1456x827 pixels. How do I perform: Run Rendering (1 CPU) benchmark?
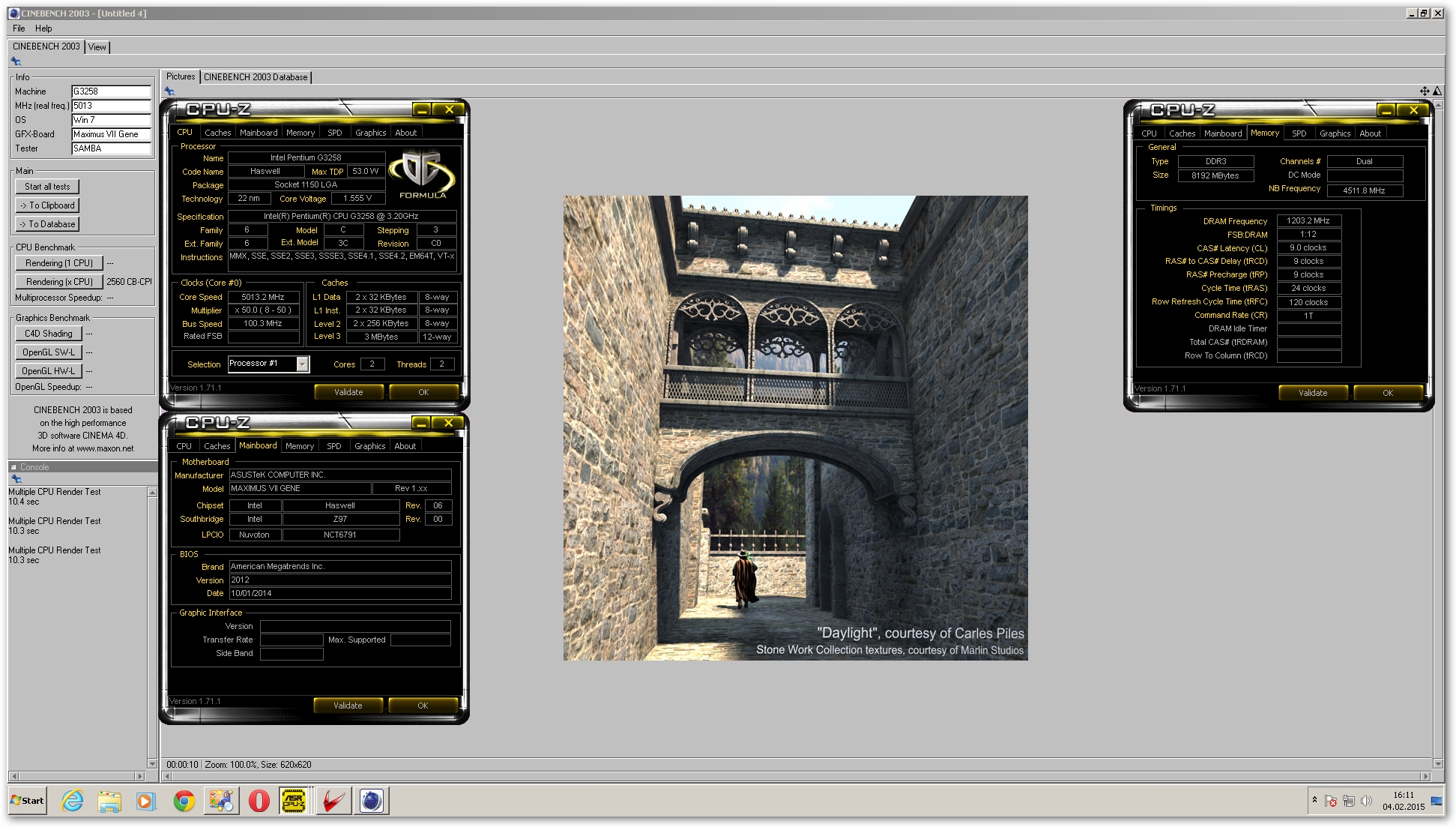59,263
